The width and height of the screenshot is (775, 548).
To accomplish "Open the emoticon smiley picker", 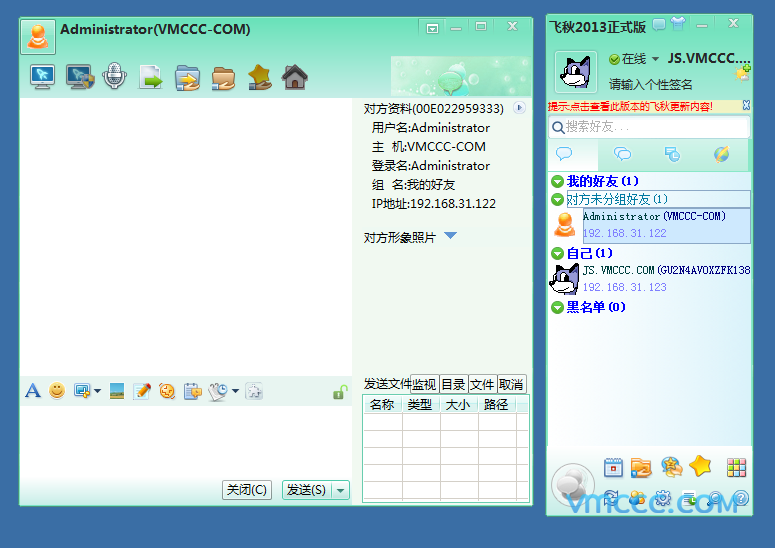I will (x=57, y=391).
